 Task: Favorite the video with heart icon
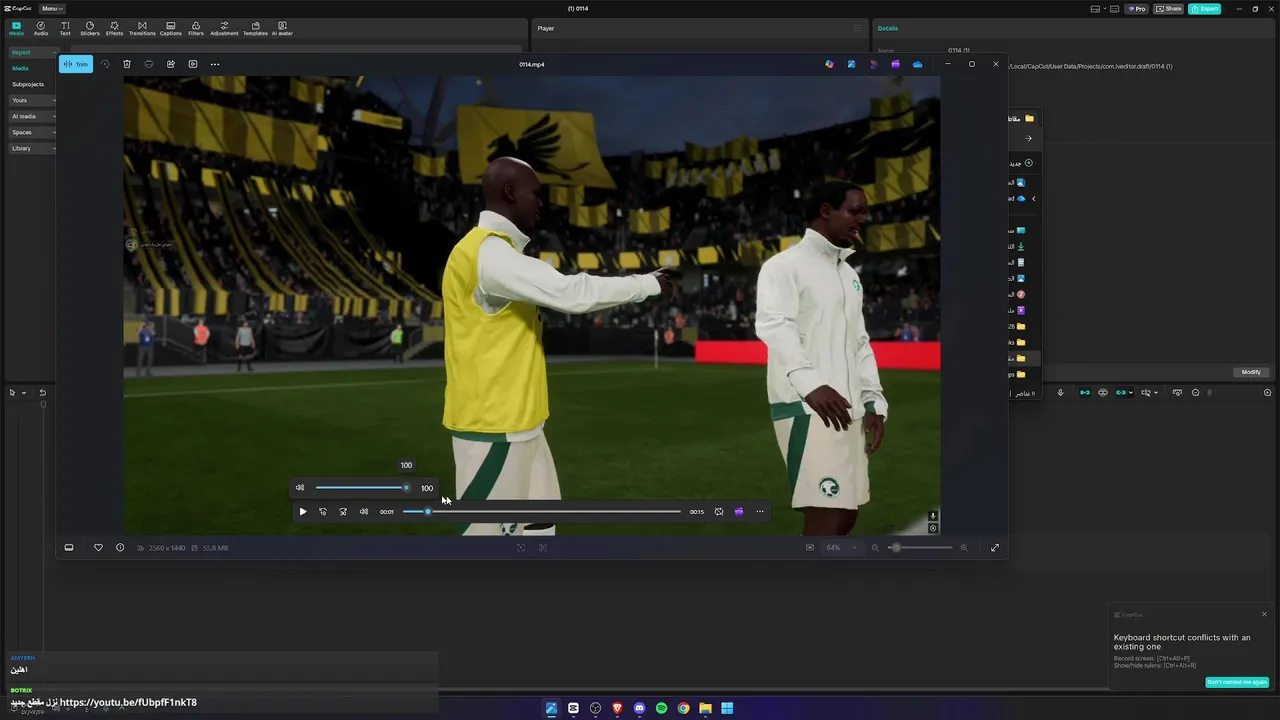[x=98, y=548]
